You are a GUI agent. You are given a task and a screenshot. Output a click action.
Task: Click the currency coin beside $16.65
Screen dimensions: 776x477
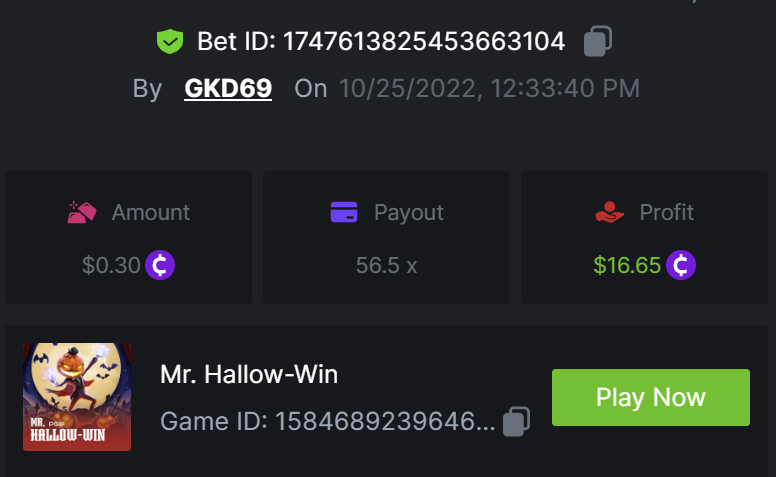[681, 265]
